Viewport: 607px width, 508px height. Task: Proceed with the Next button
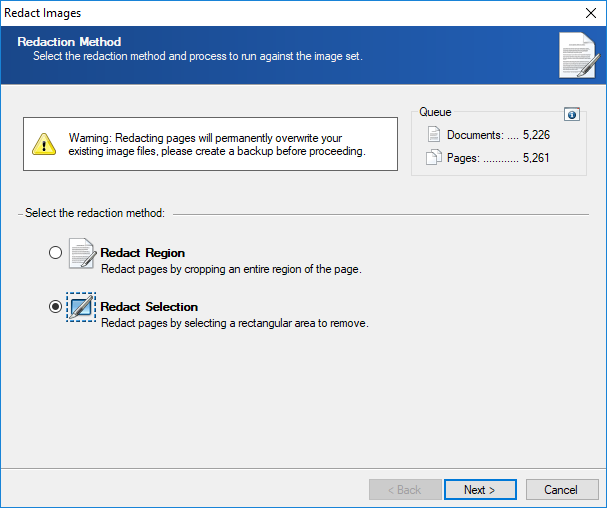[x=480, y=490]
